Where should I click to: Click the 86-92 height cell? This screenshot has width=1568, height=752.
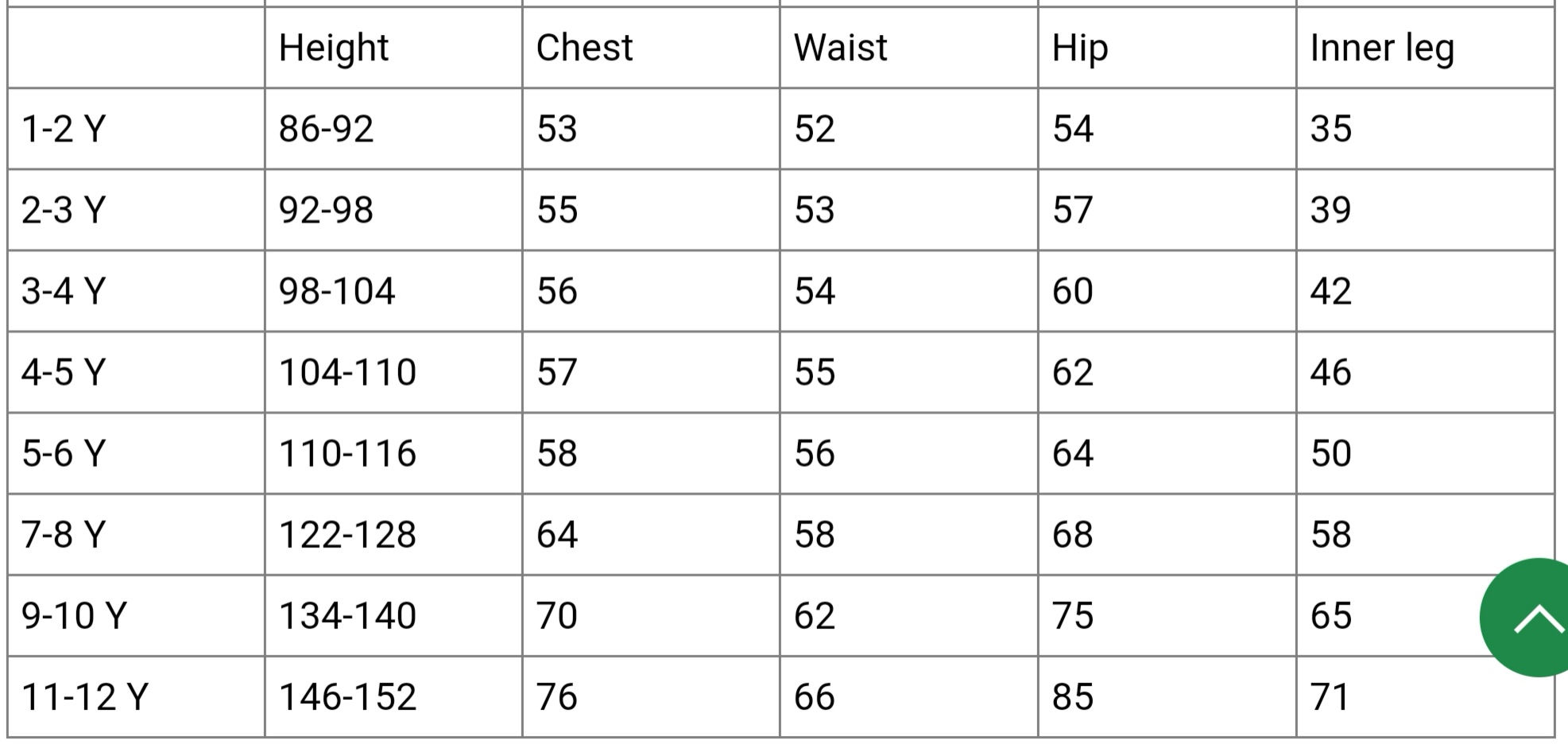326,129
